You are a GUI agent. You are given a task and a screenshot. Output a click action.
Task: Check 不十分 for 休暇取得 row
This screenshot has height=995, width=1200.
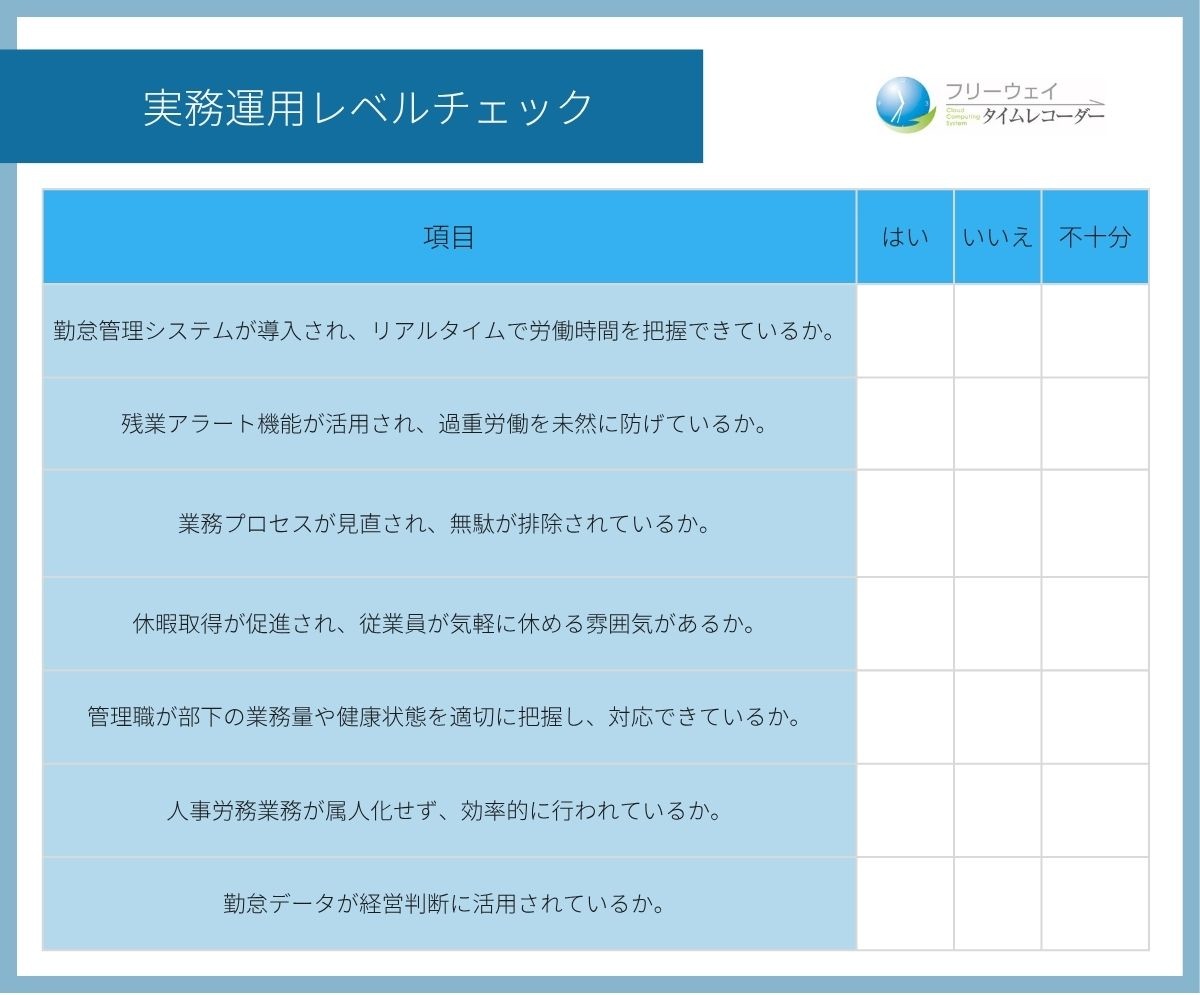pyautogui.click(x=1095, y=624)
